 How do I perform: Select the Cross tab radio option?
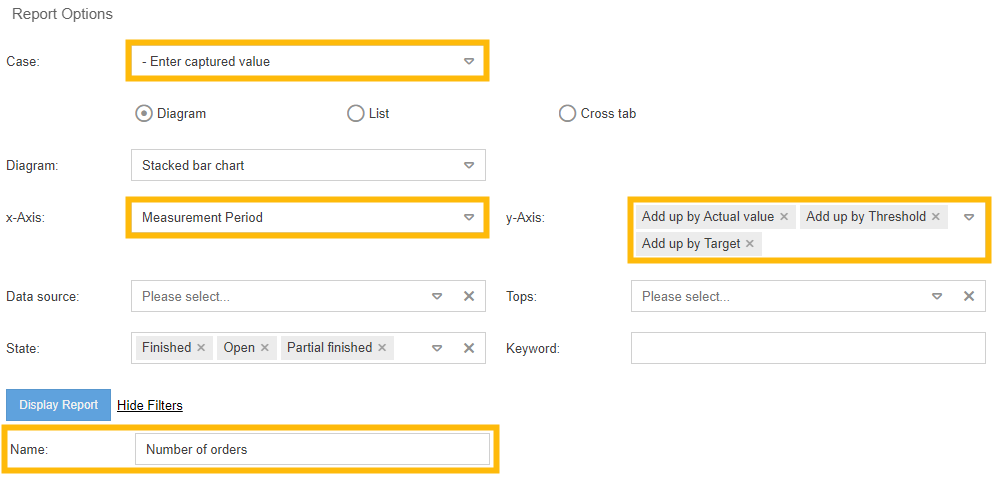(567, 114)
